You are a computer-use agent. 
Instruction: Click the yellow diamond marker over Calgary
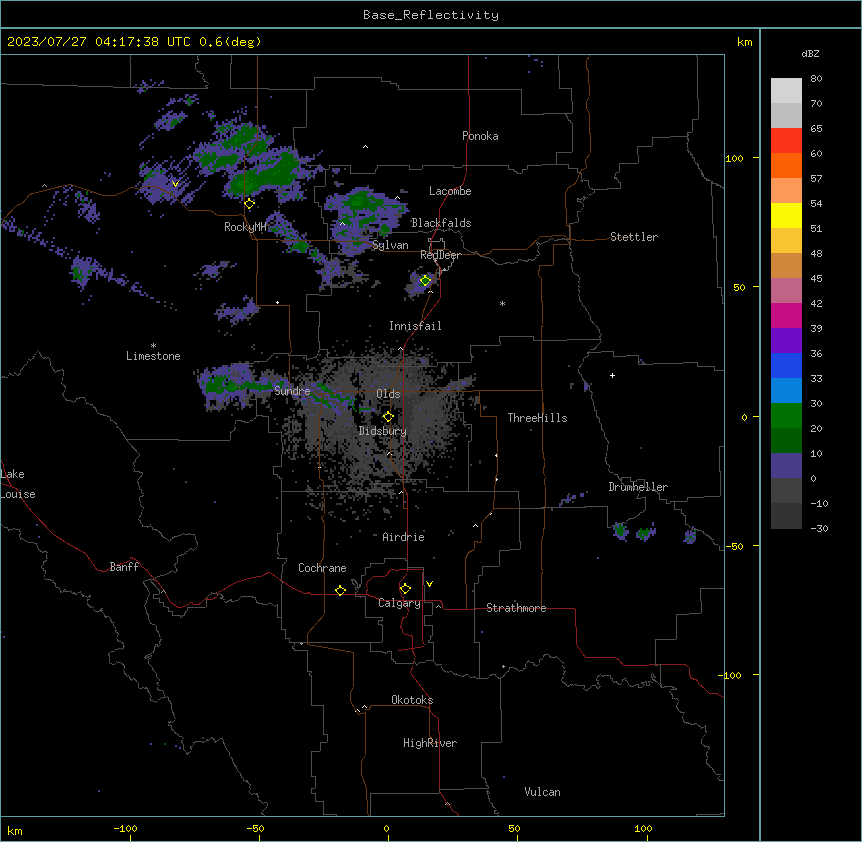coord(405,589)
